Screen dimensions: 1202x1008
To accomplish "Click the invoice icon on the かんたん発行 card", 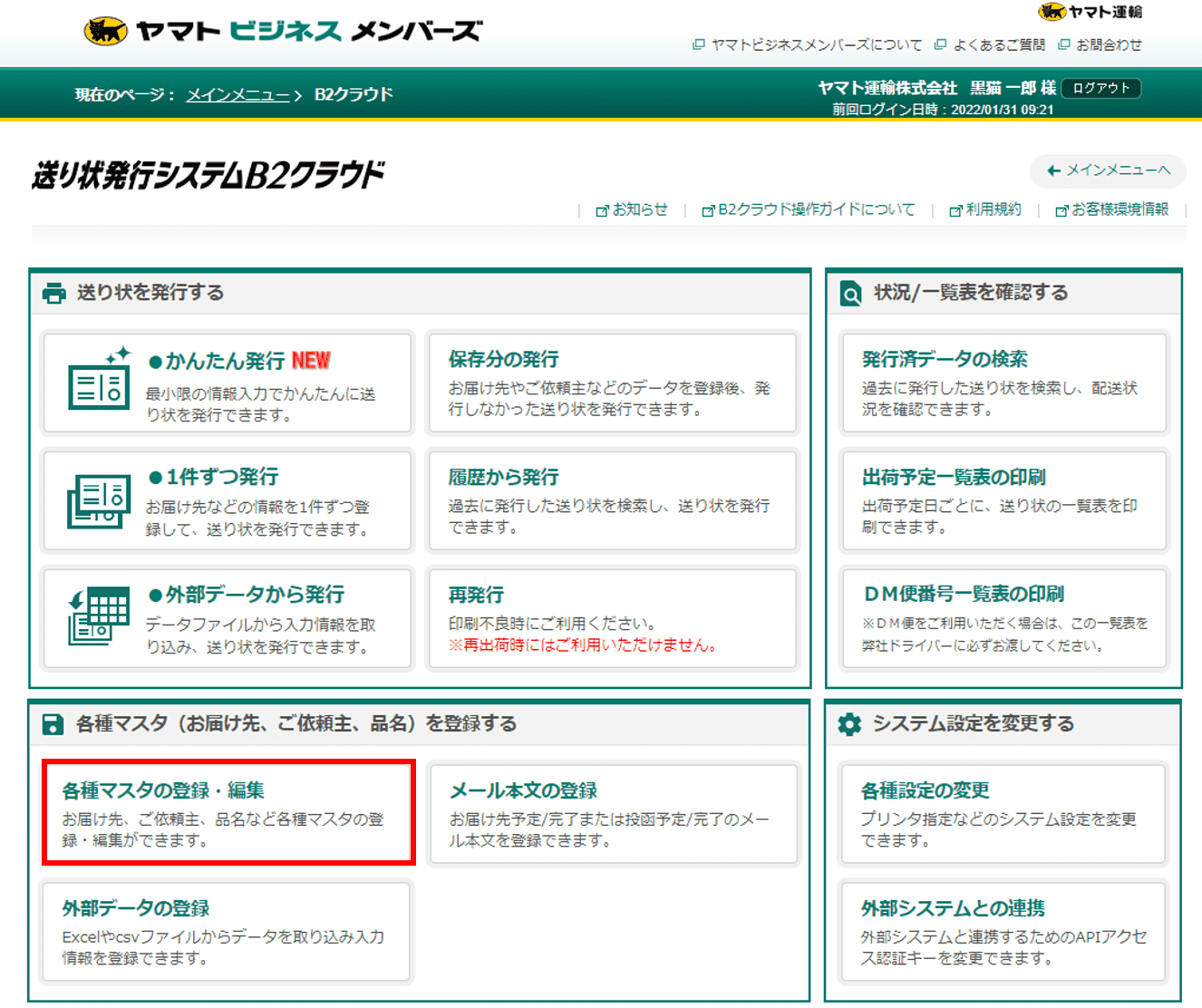I will click(x=98, y=387).
